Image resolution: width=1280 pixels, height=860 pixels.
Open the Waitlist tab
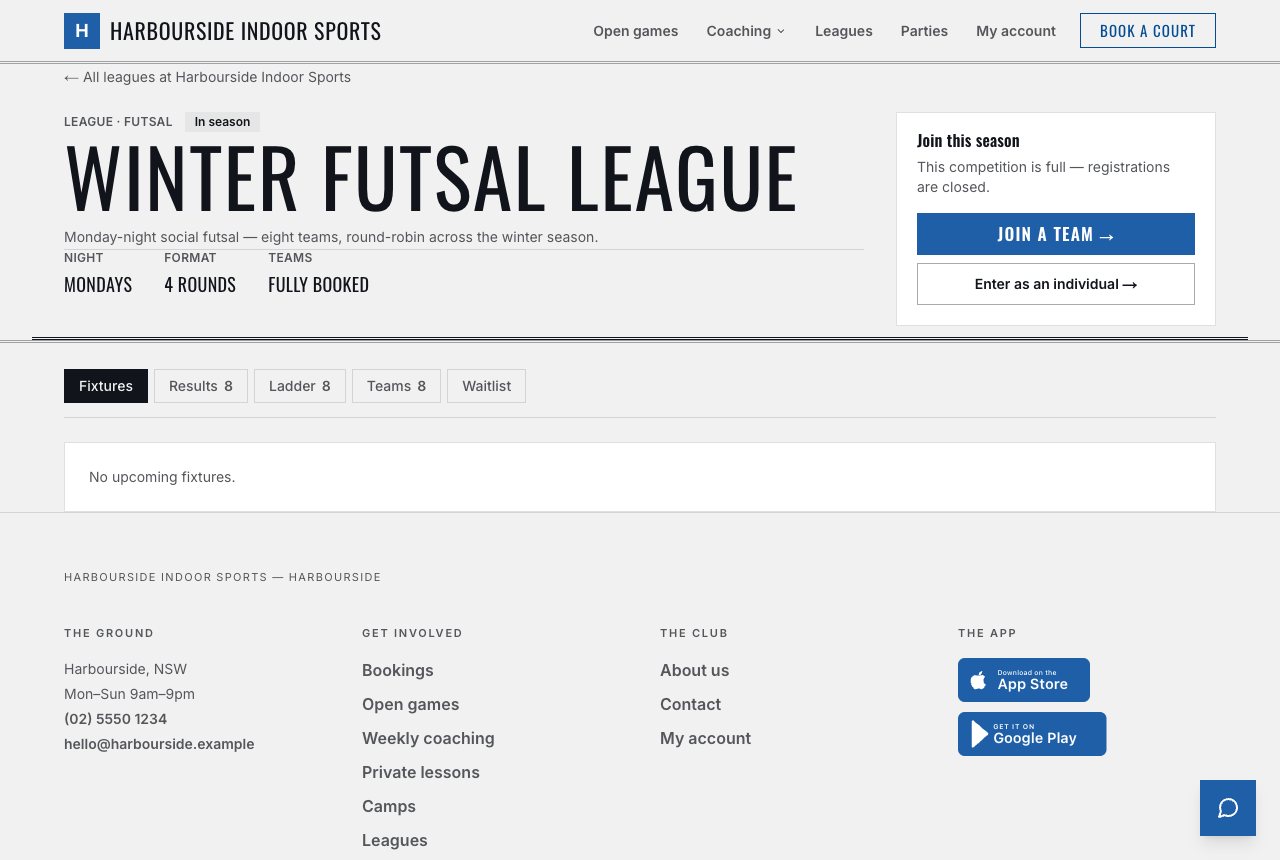point(486,386)
